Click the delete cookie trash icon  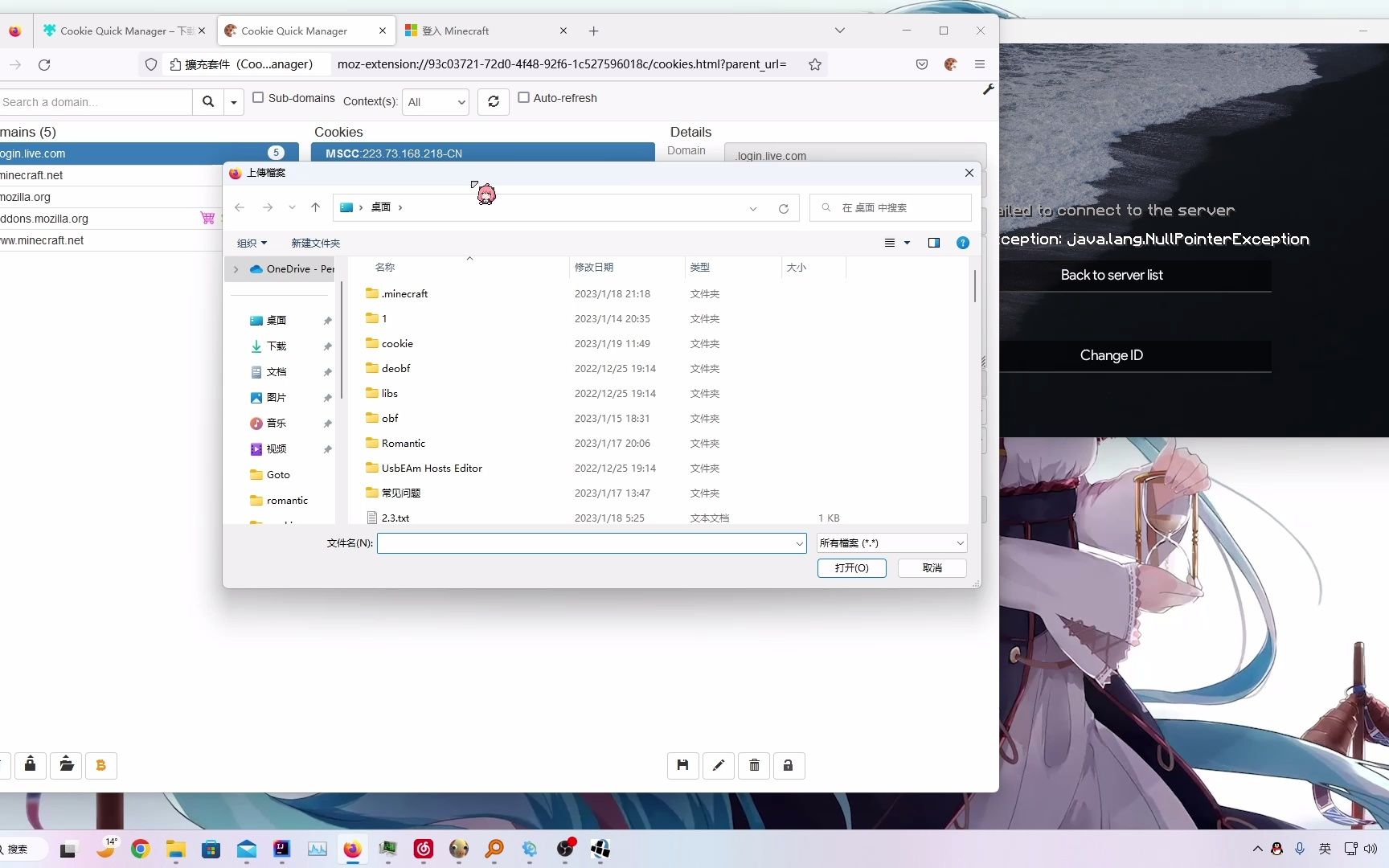[754, 765]
